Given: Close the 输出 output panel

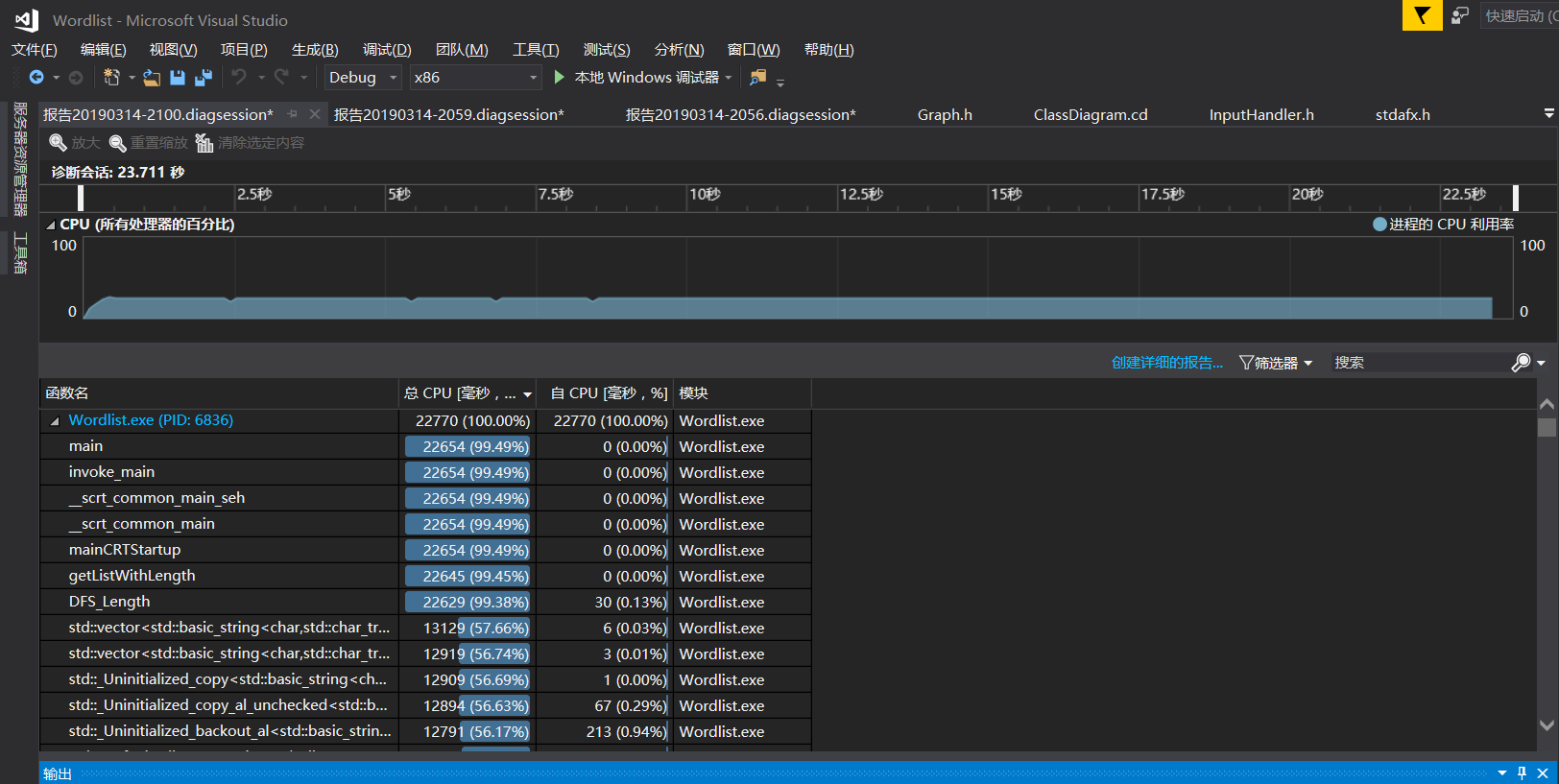Looking at the screenshot, I should tap(1543, 772).
